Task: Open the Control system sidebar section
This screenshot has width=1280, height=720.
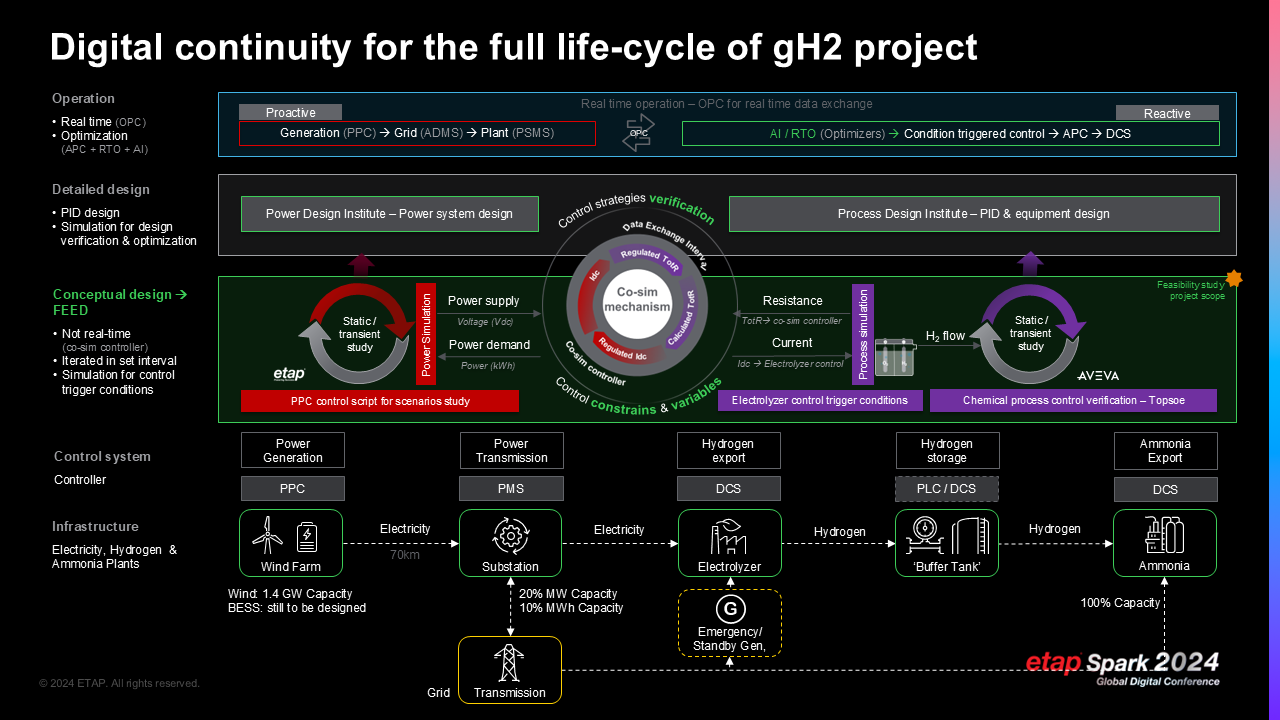Action: pyautogui.click(x=102, y=455)
